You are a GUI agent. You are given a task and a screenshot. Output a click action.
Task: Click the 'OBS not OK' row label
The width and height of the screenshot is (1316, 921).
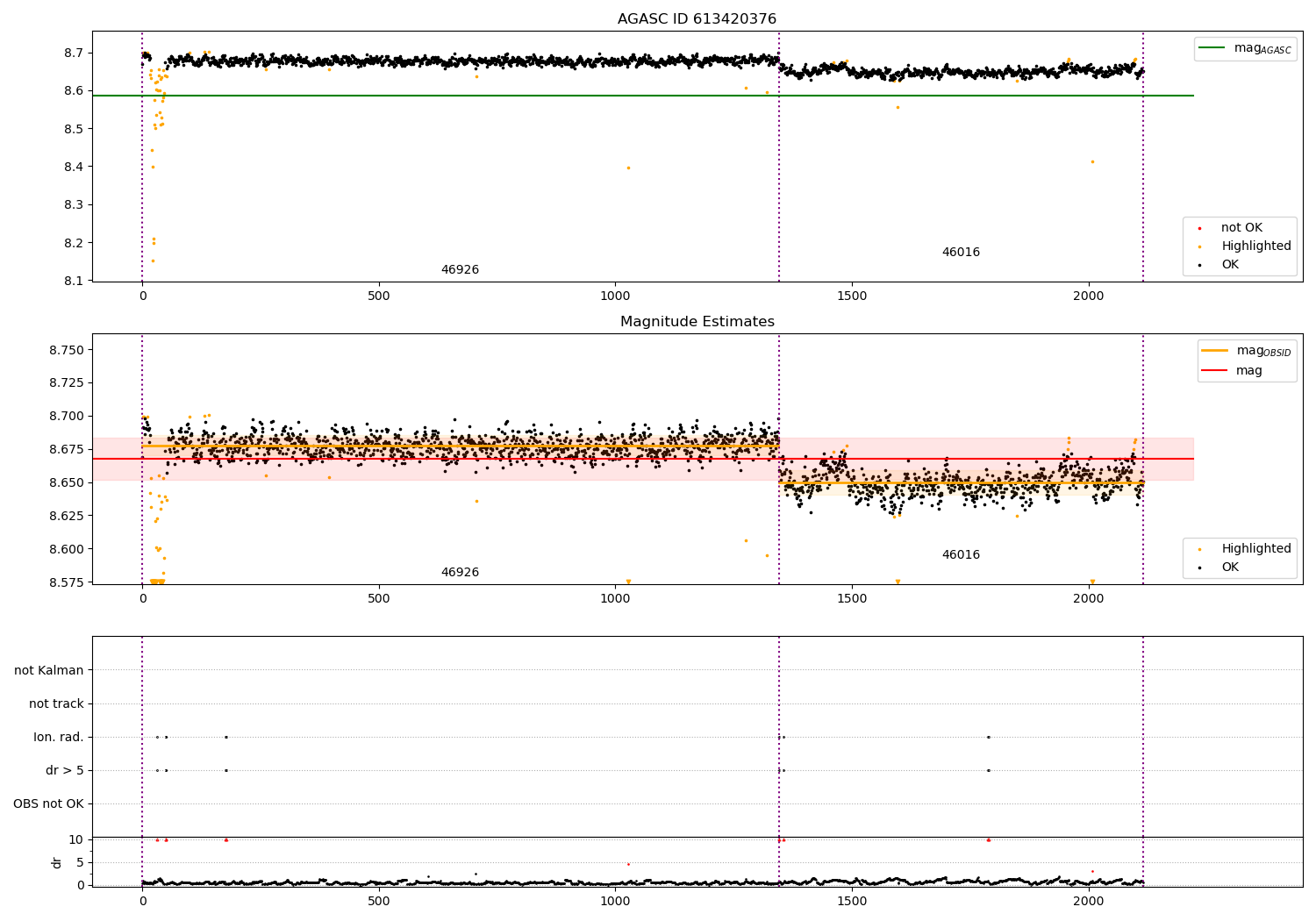pos(48,803)
